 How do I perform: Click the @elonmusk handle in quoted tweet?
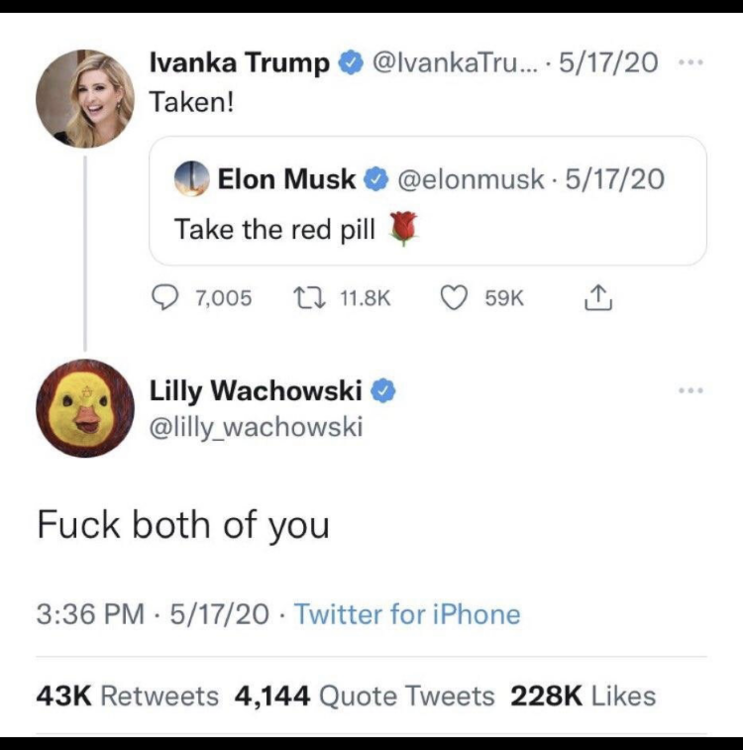click(x=470, y=180)
